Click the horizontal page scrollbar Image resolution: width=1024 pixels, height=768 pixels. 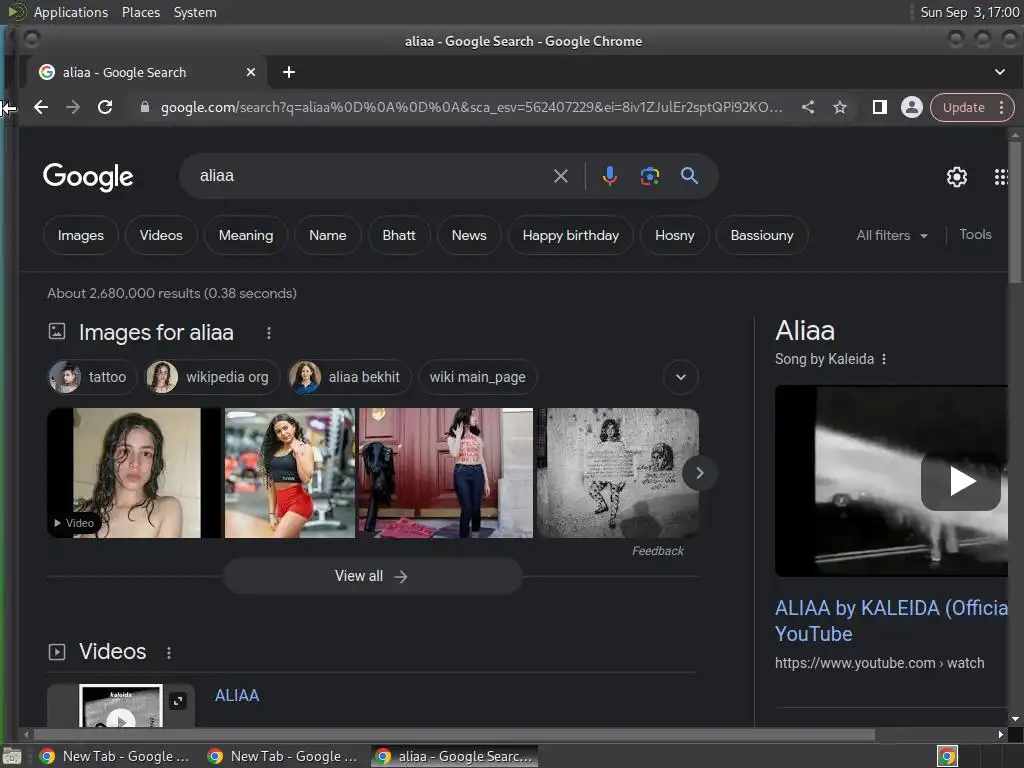tap(454, 734)
